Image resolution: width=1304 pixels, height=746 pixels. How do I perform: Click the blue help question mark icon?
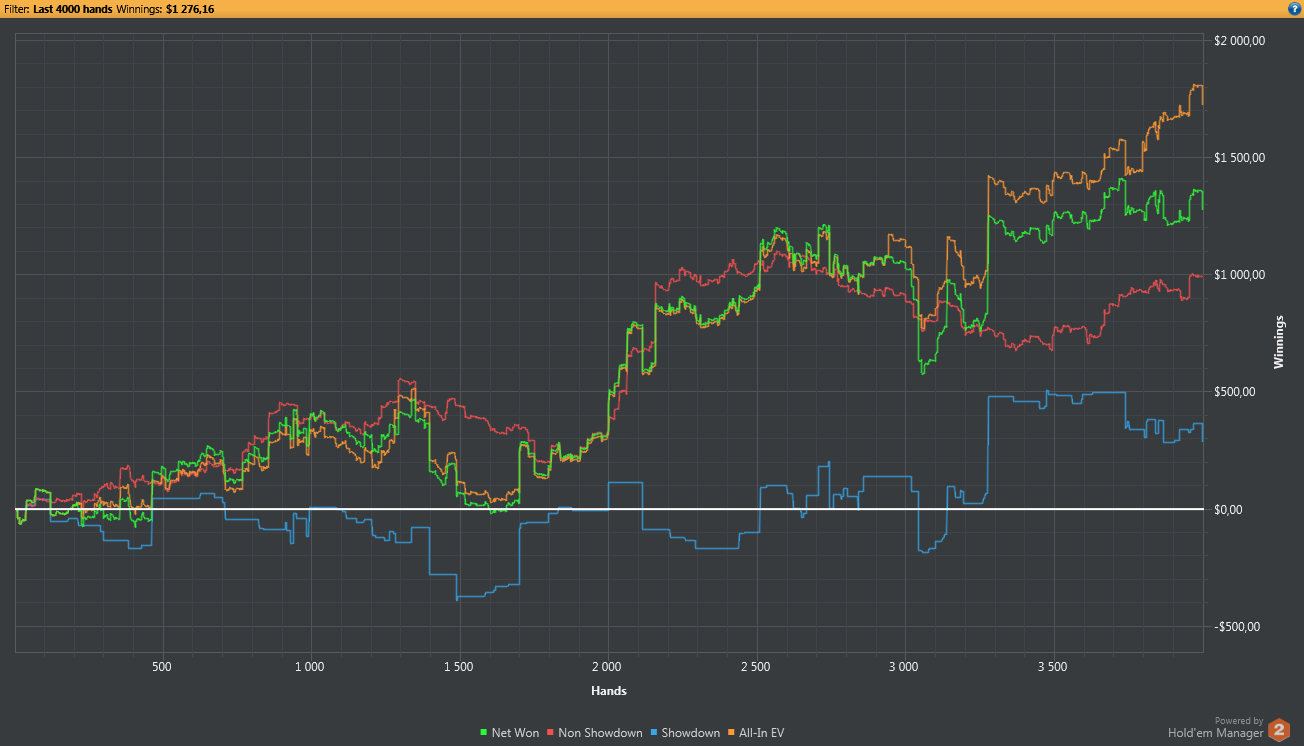click(1294, 8)
